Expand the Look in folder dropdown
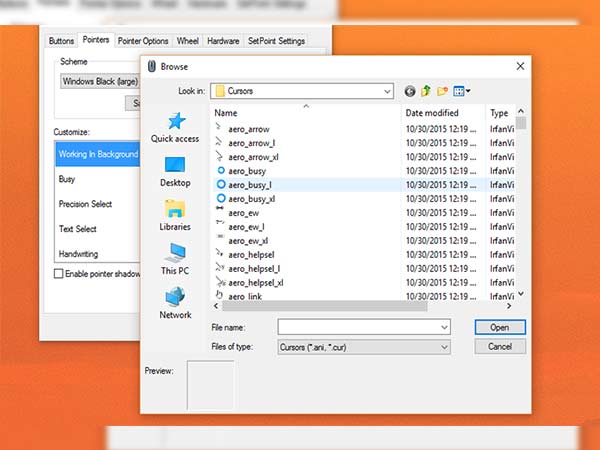The image size is (600, 450). (x=387, y=91)
